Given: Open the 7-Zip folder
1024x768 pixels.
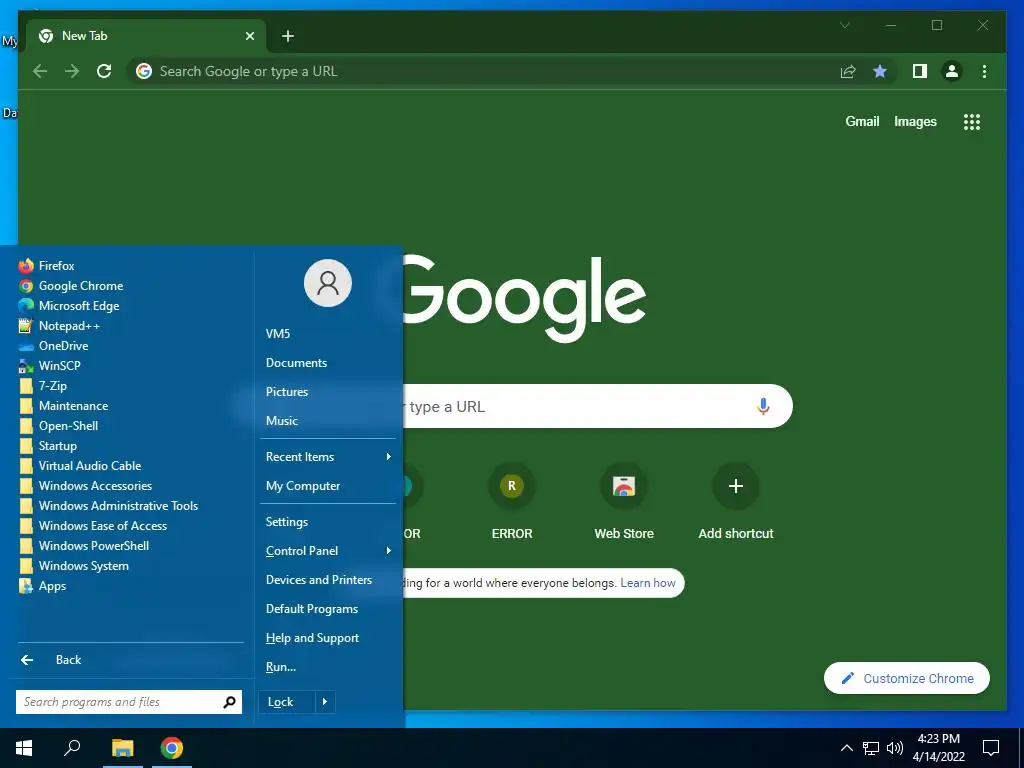Looking at the screenshot, I should (43, 386).
